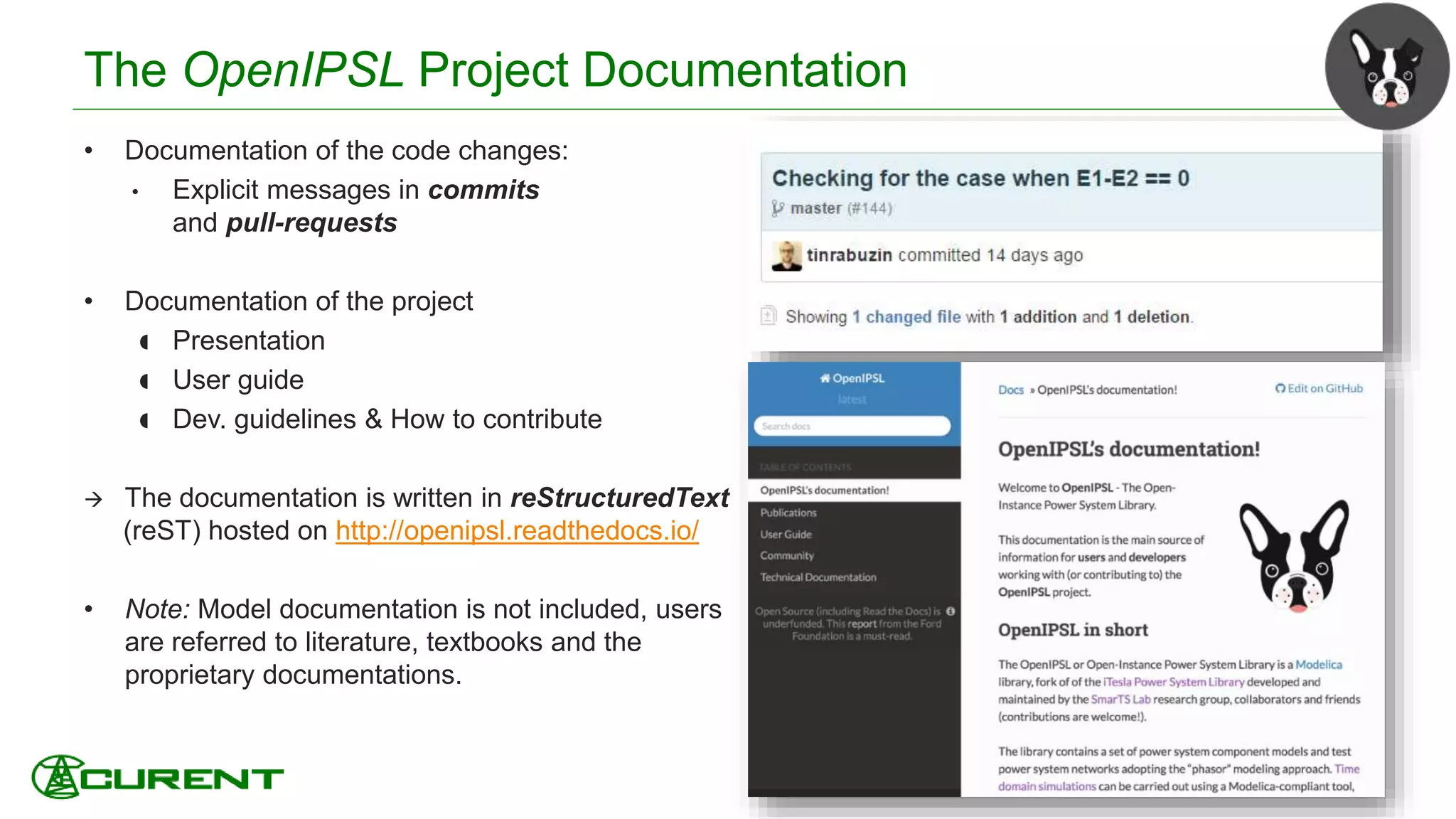Click the Search docs input field
This screenshot has height=819, width=1456.
852,426
